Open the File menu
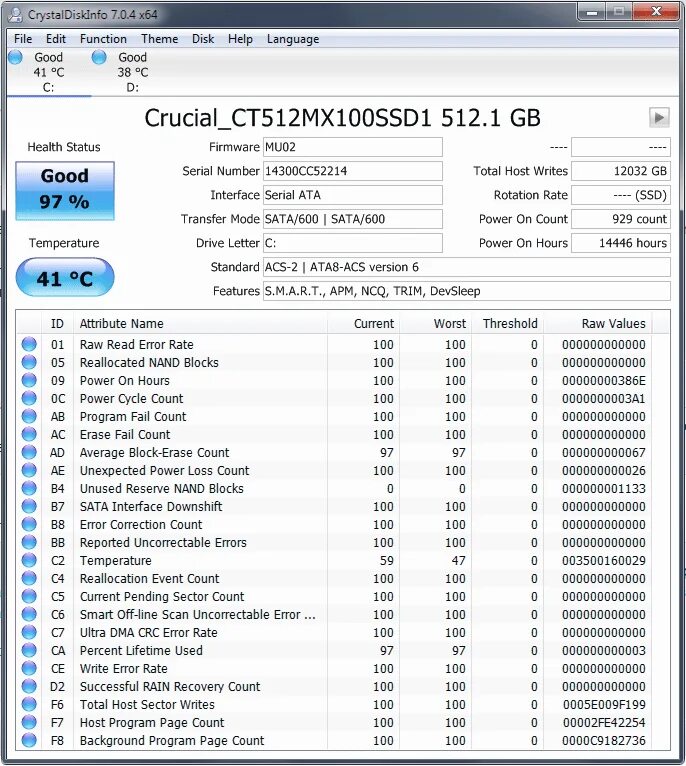The image size is (686, 766). 23,39
